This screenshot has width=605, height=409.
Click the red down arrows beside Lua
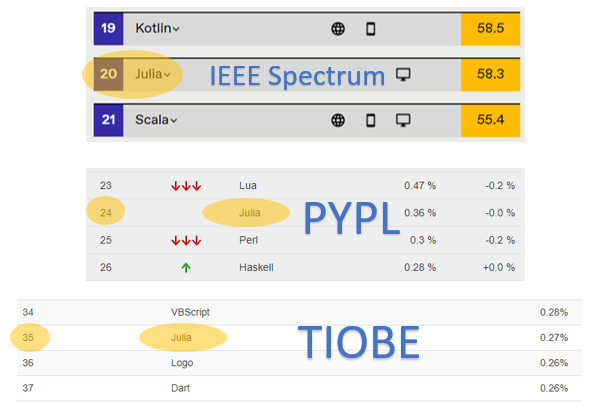[x=186, y=185]
